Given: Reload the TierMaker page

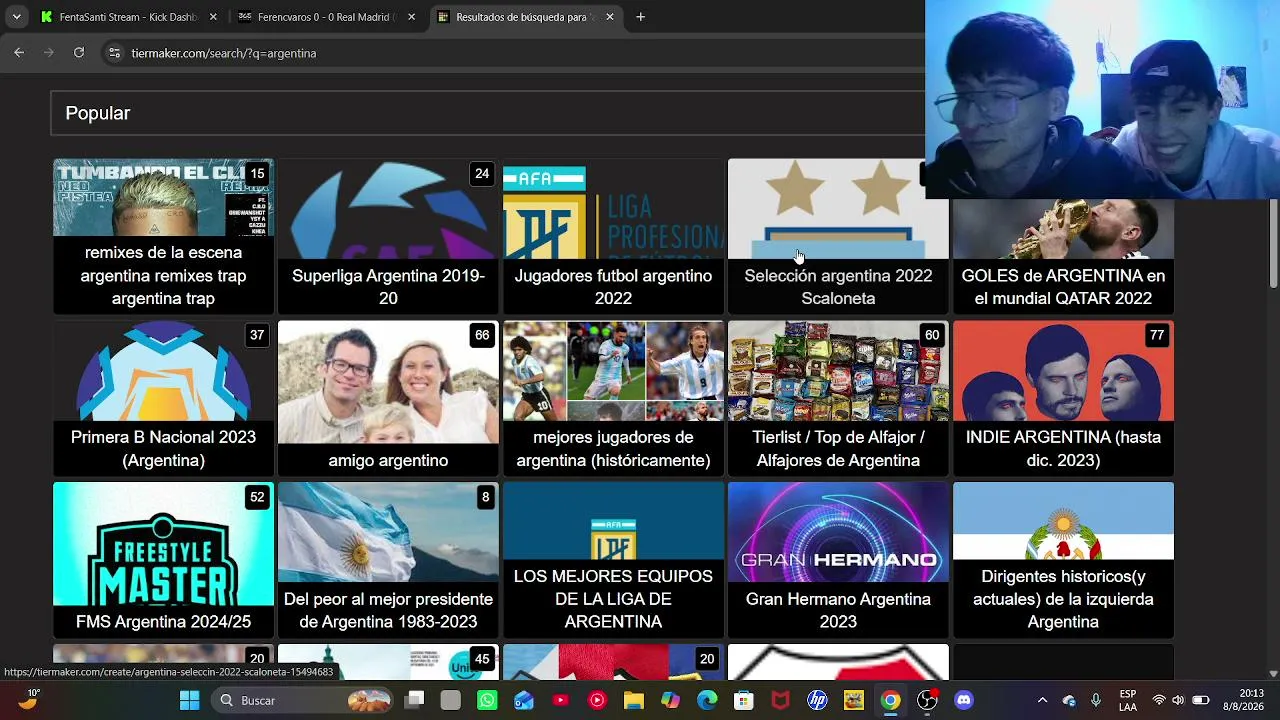Looking at the screenshot, I should 79,53.
